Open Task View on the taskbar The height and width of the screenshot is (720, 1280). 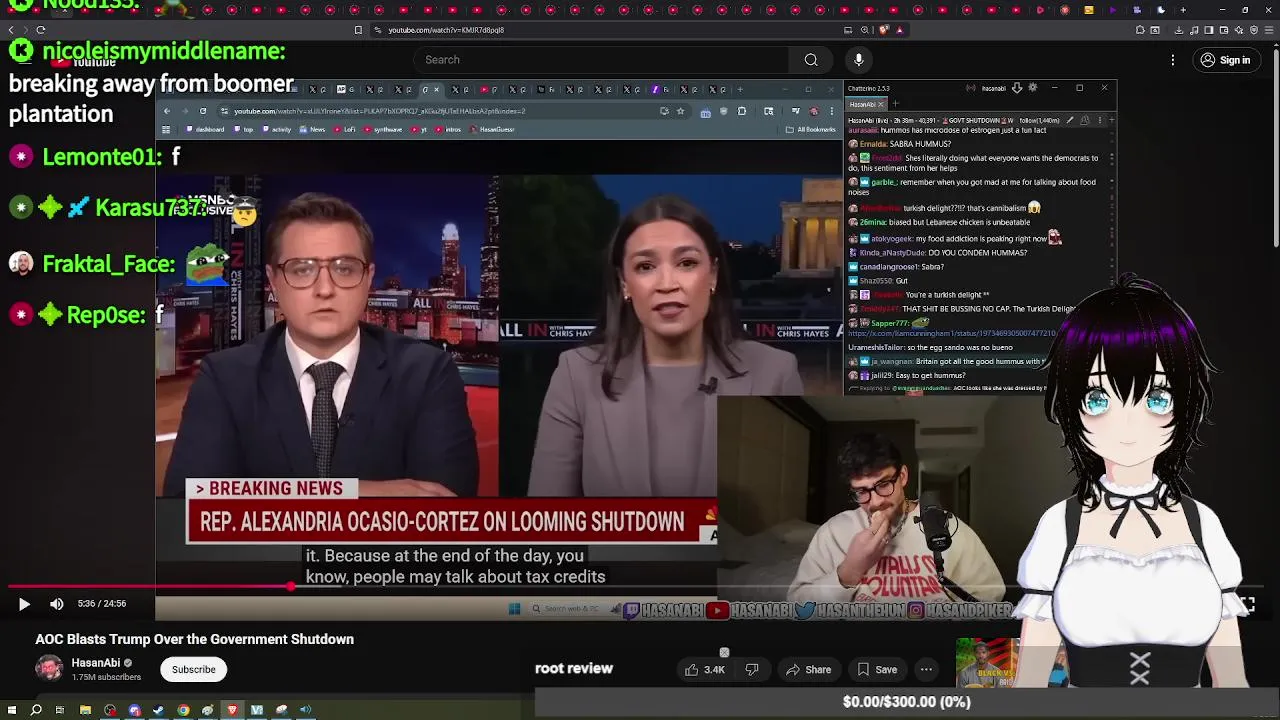pyautogui.click(x=60, y=710)
